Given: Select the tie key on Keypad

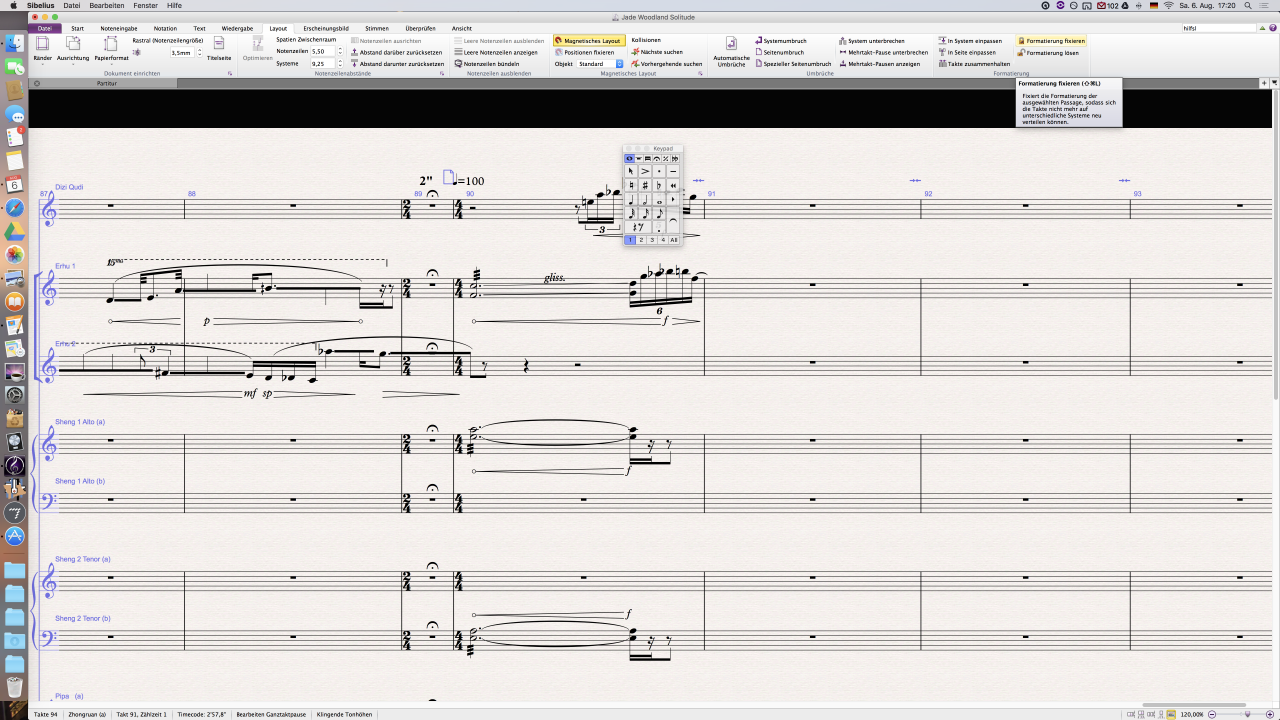Looking at the screenshot, I should 673,220.
